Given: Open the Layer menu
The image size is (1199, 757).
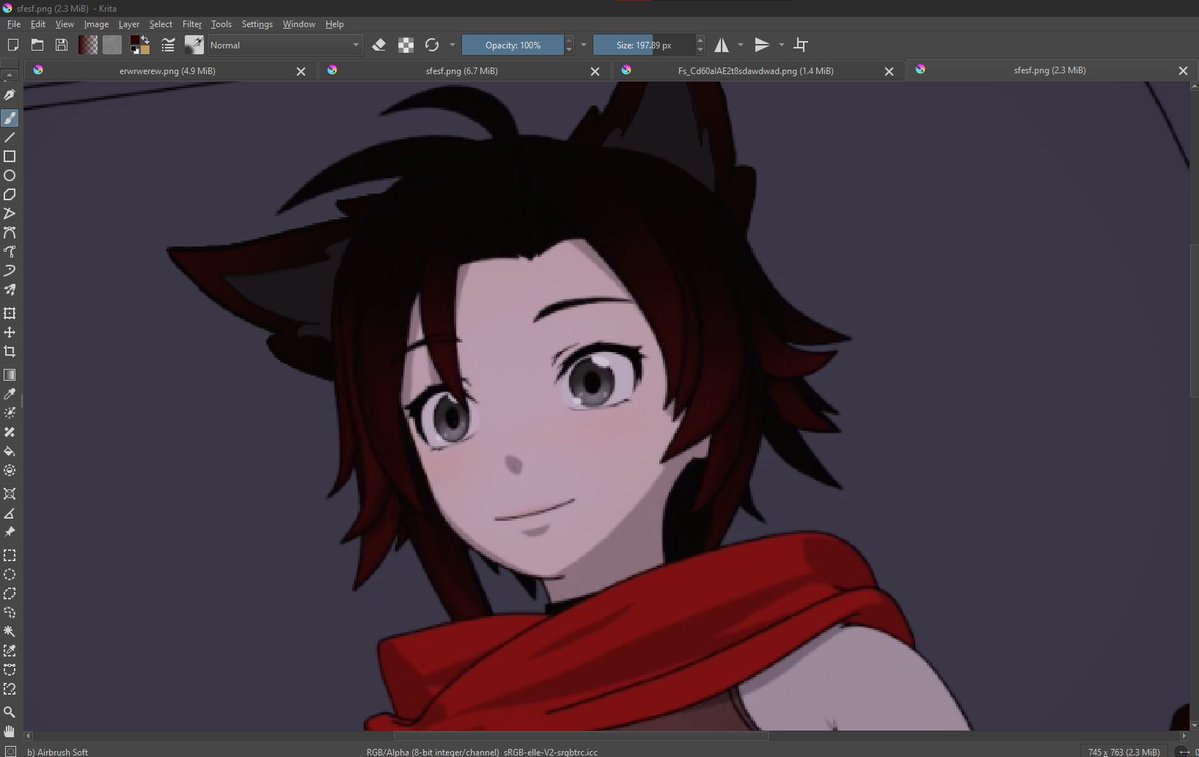Looking at the screenshot, I should (x=128, y=24).
